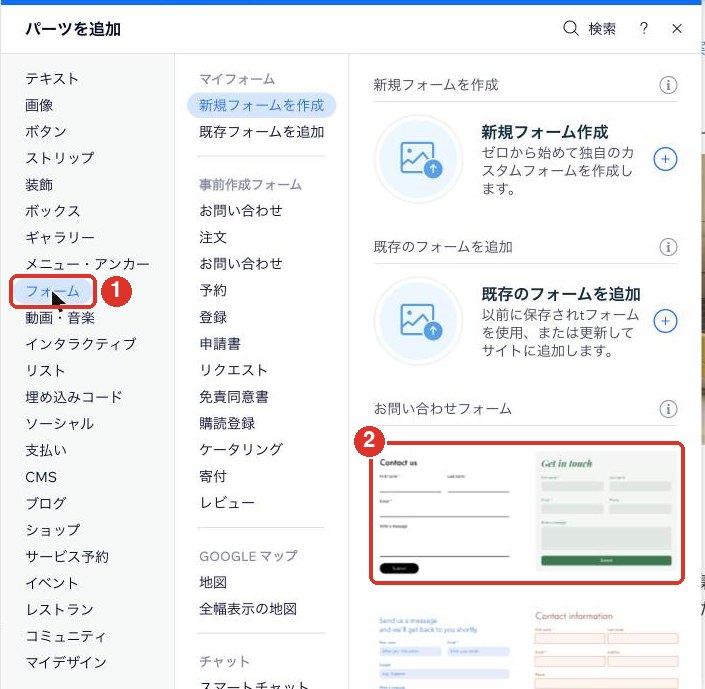Jump to 購読登録 forms
The height and width of the screenshot is (689, 705).
point(227,423)
